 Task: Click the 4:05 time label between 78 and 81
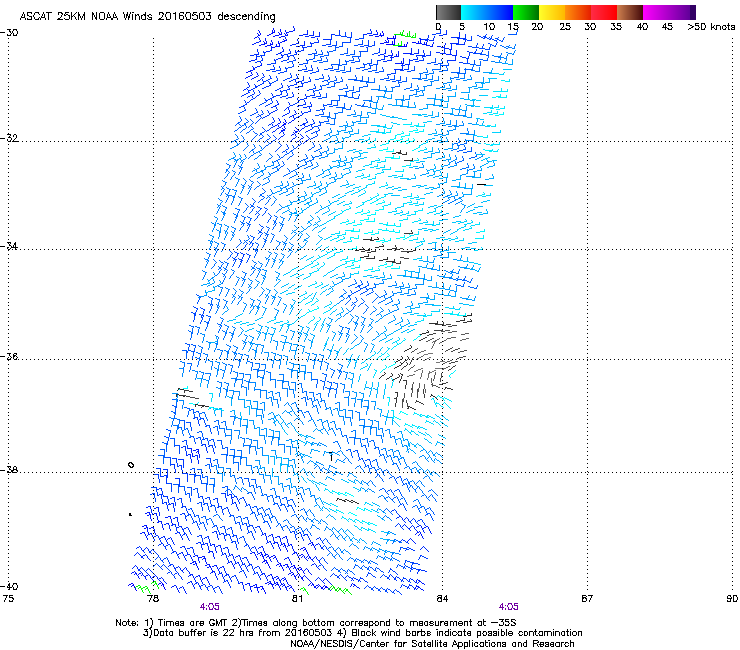pos(210,607)
